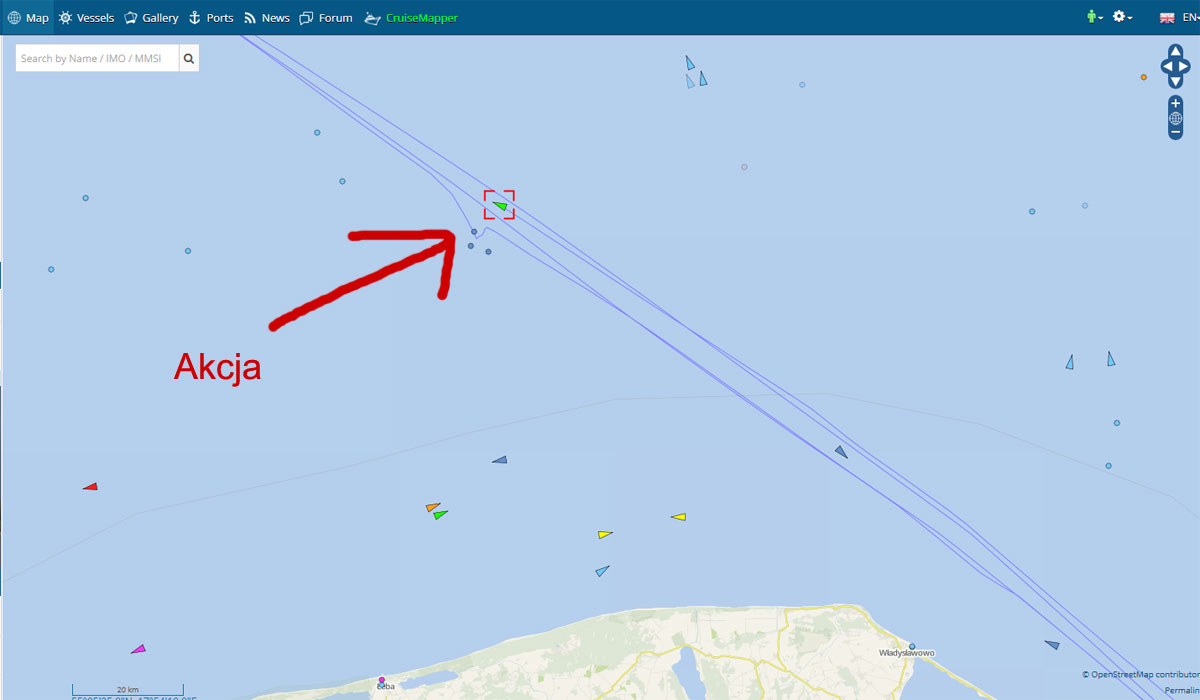1200x700 pixels.
Task: Open the EN language dropdown
Action: click(x=1180, y=17)
